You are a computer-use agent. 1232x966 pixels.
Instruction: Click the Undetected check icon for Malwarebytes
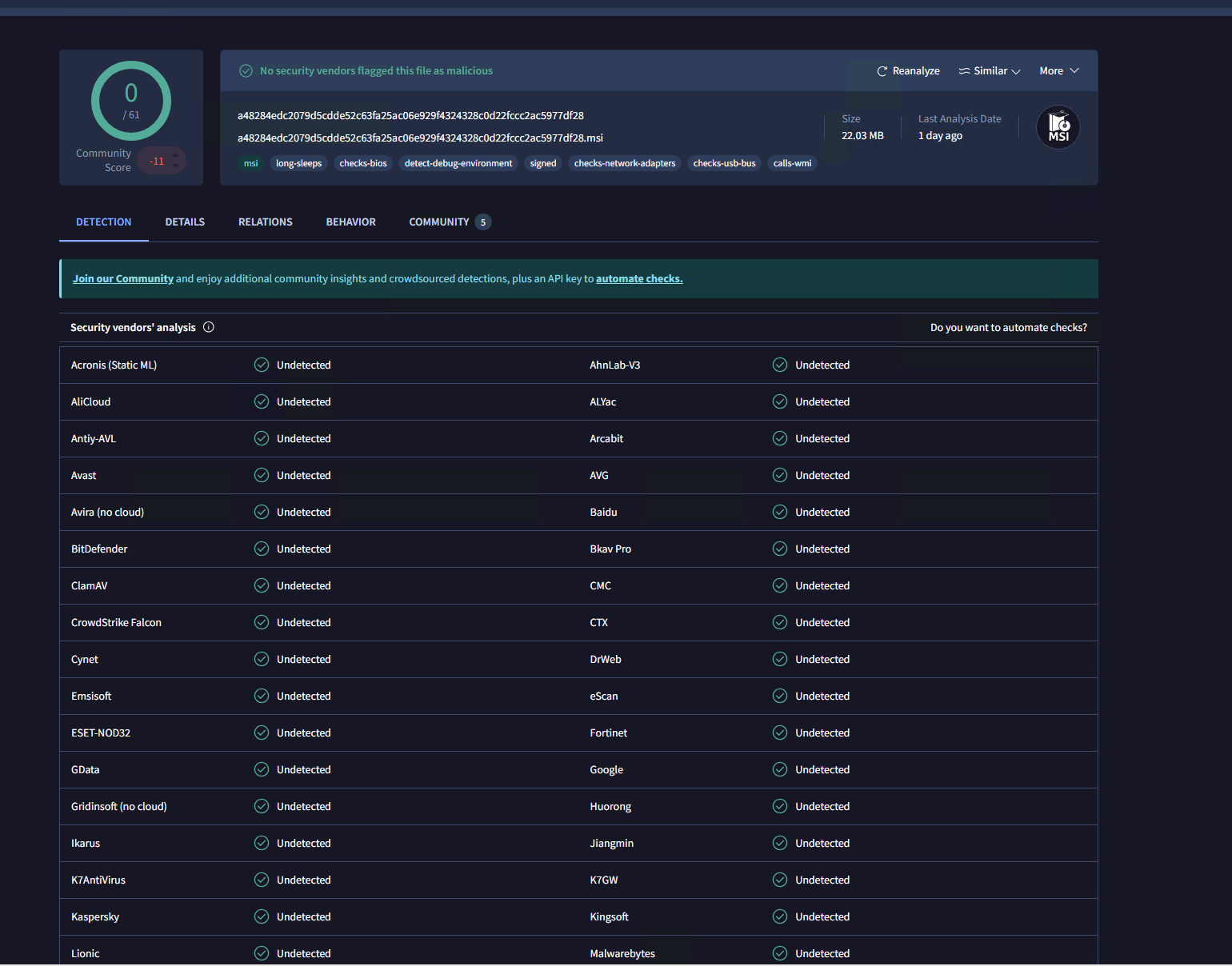pos(780,953)
